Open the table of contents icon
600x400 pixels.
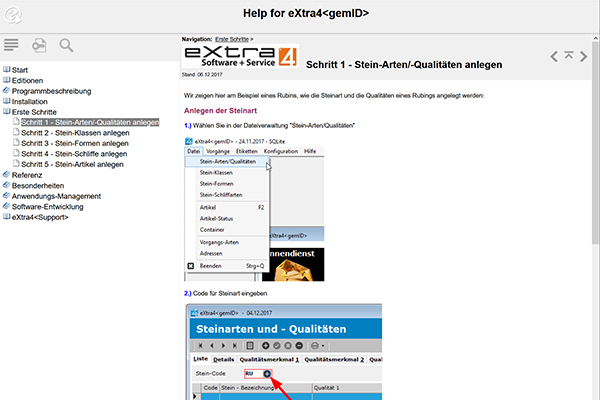pos(12,45)
